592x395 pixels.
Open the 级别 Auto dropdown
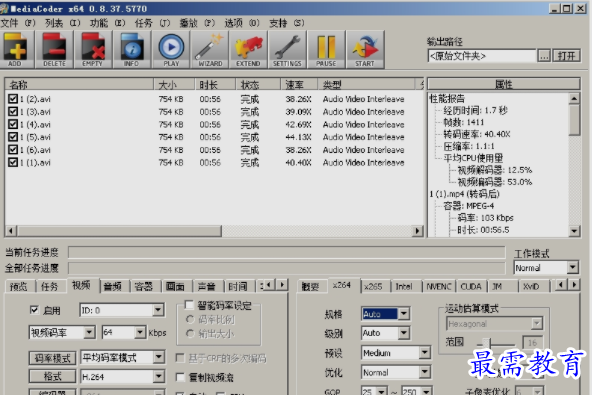385,333
